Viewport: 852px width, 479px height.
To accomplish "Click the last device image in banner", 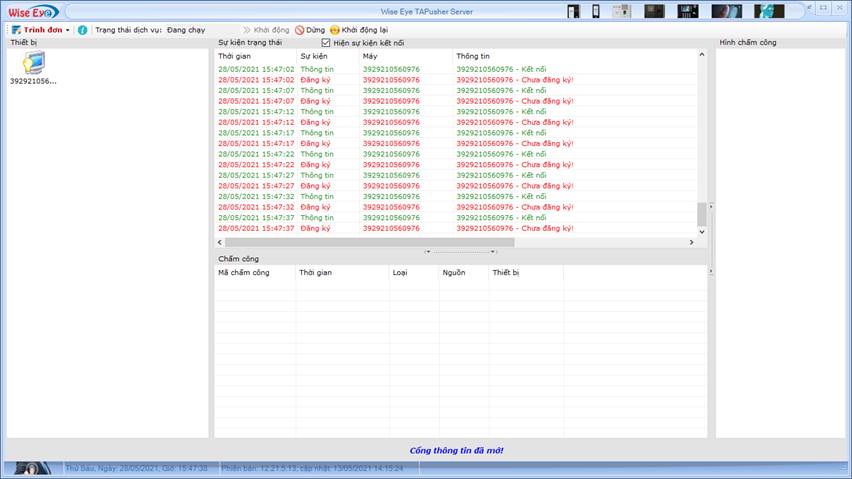I will (x=768, y=11).
